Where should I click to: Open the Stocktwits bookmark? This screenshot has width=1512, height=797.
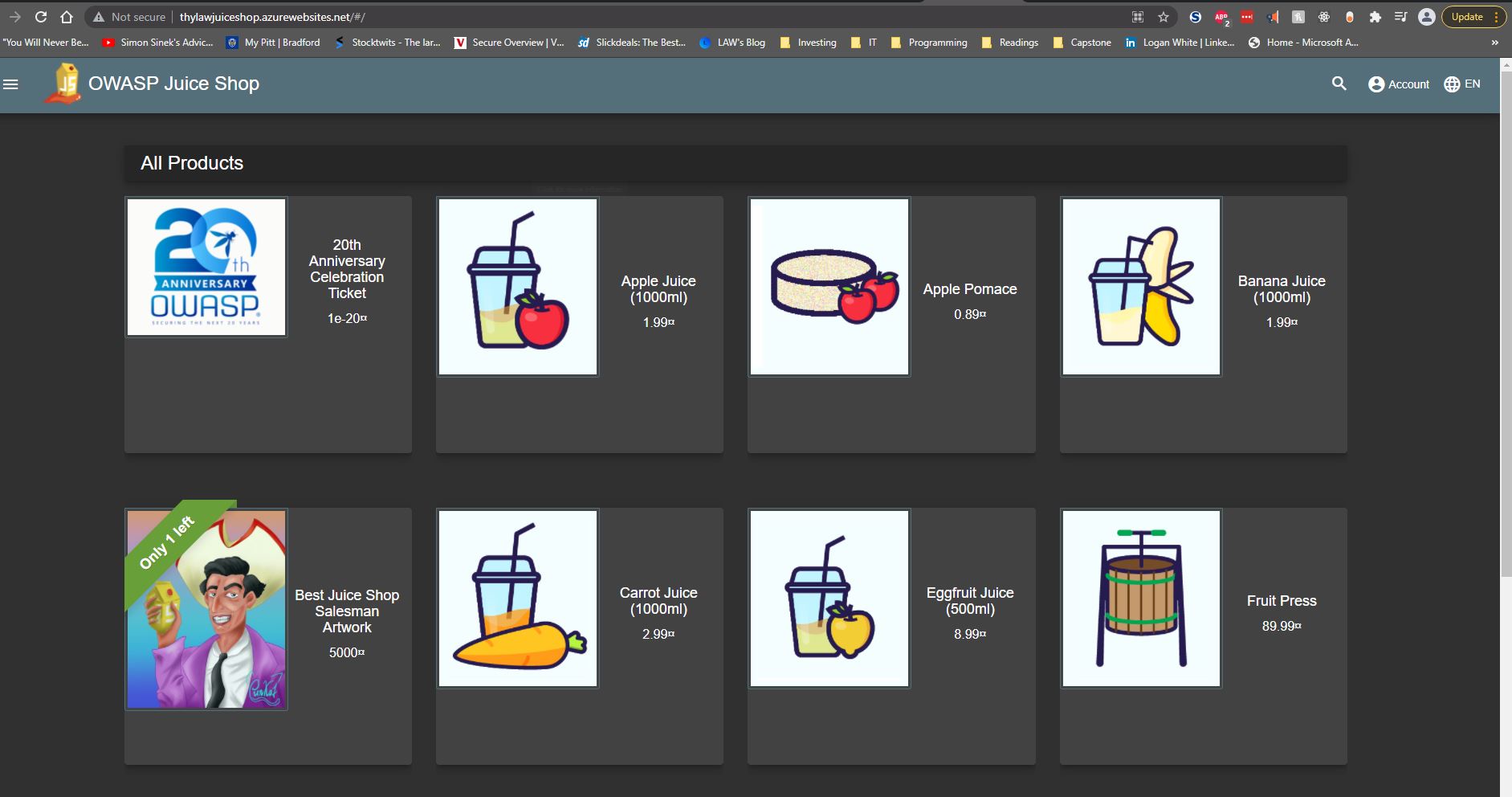(x=387, y=43)
